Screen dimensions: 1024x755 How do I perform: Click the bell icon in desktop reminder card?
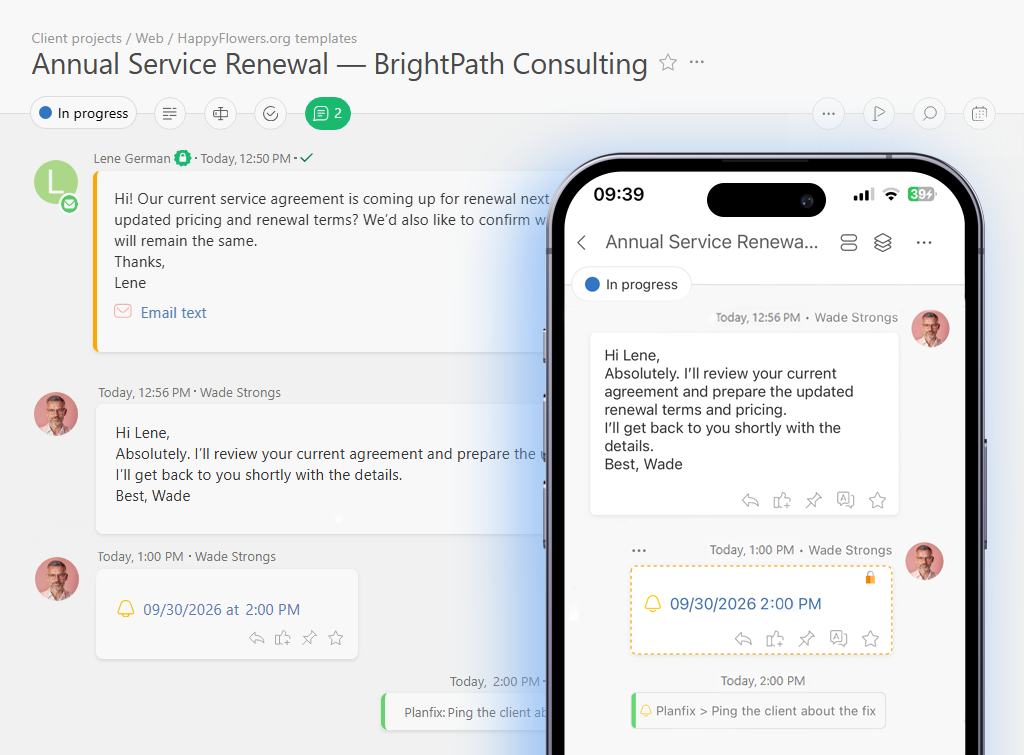(125, 609)
